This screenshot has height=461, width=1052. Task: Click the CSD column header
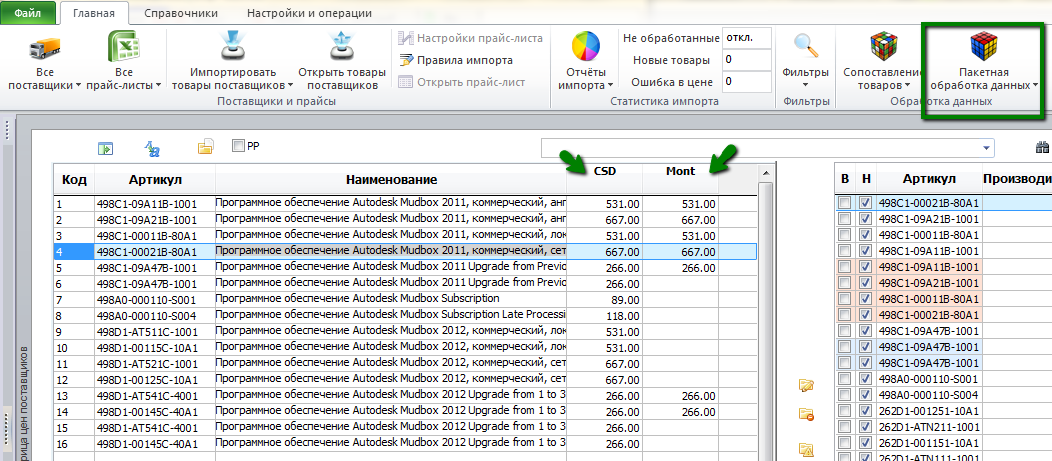pos(604,171)
